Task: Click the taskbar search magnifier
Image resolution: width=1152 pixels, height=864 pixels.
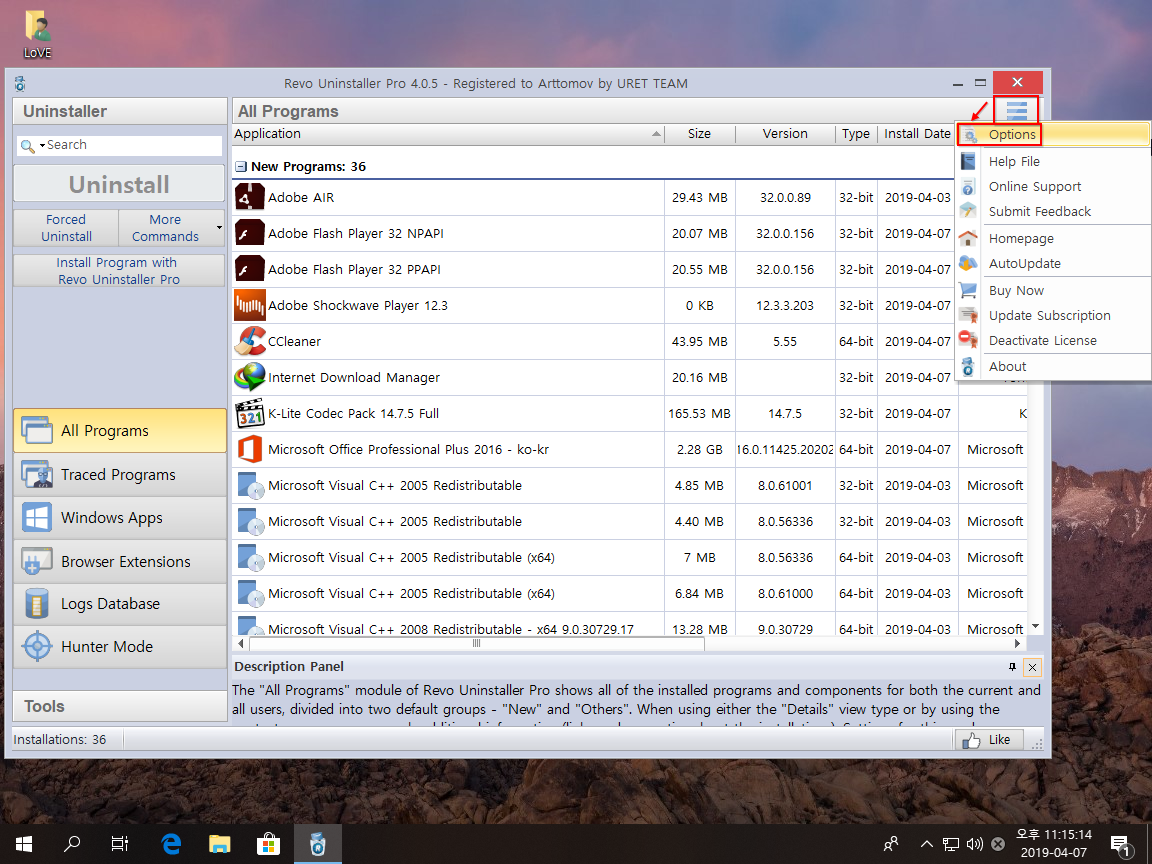Action: tap(72, 843)
